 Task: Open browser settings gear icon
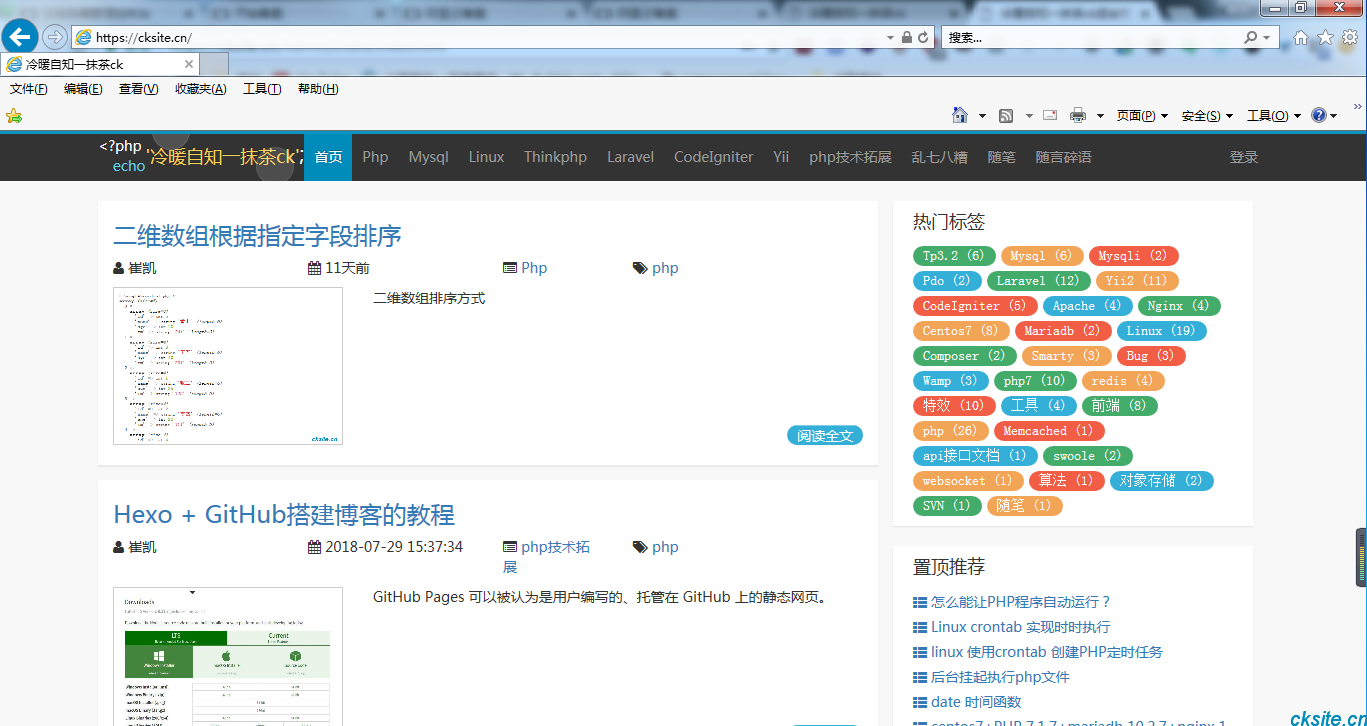[1350, 37]
